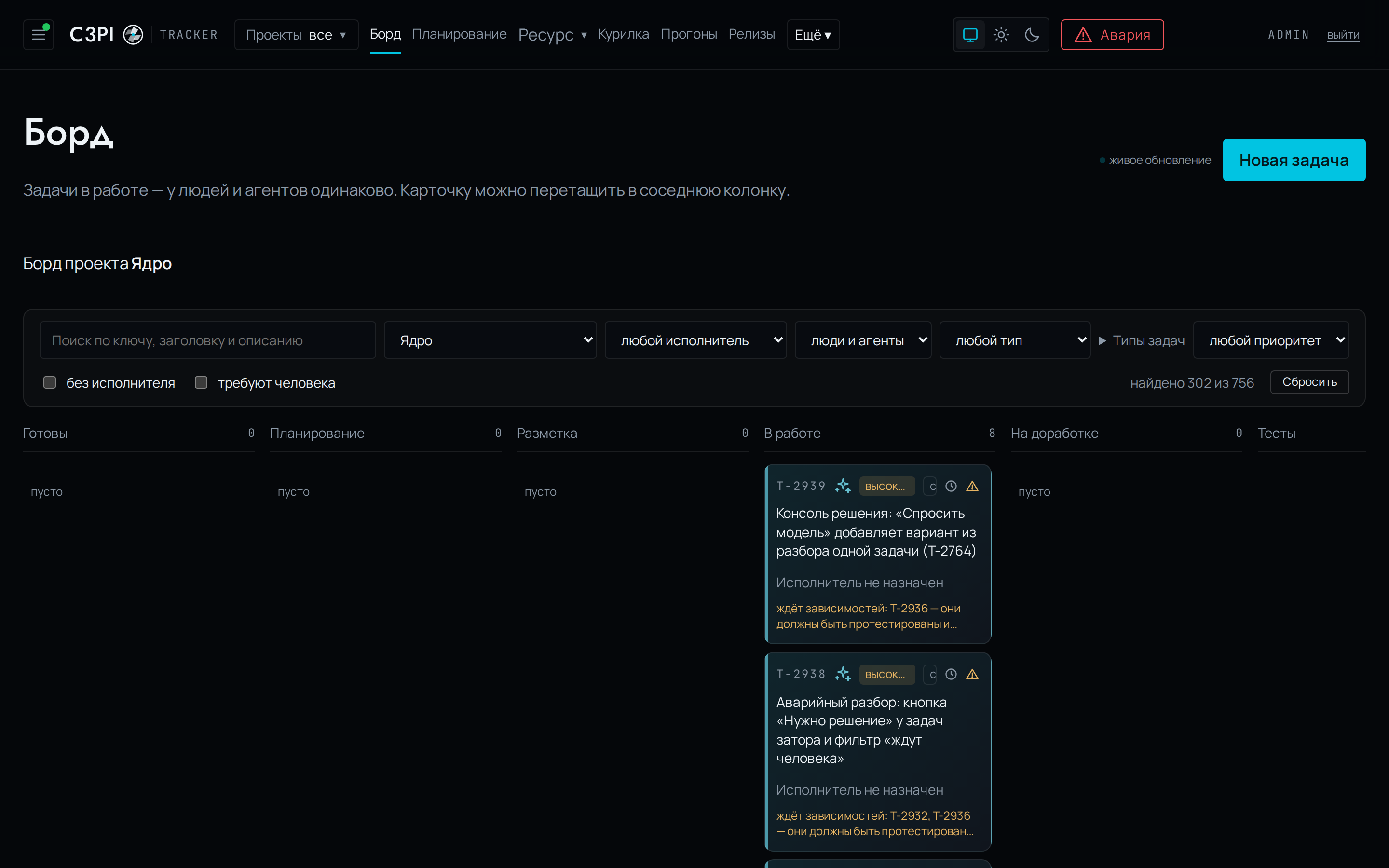Image resolution: width=1389 pixels, height=868 pixels.
Task: Focus the search by key input field
Action: (208, 340)
